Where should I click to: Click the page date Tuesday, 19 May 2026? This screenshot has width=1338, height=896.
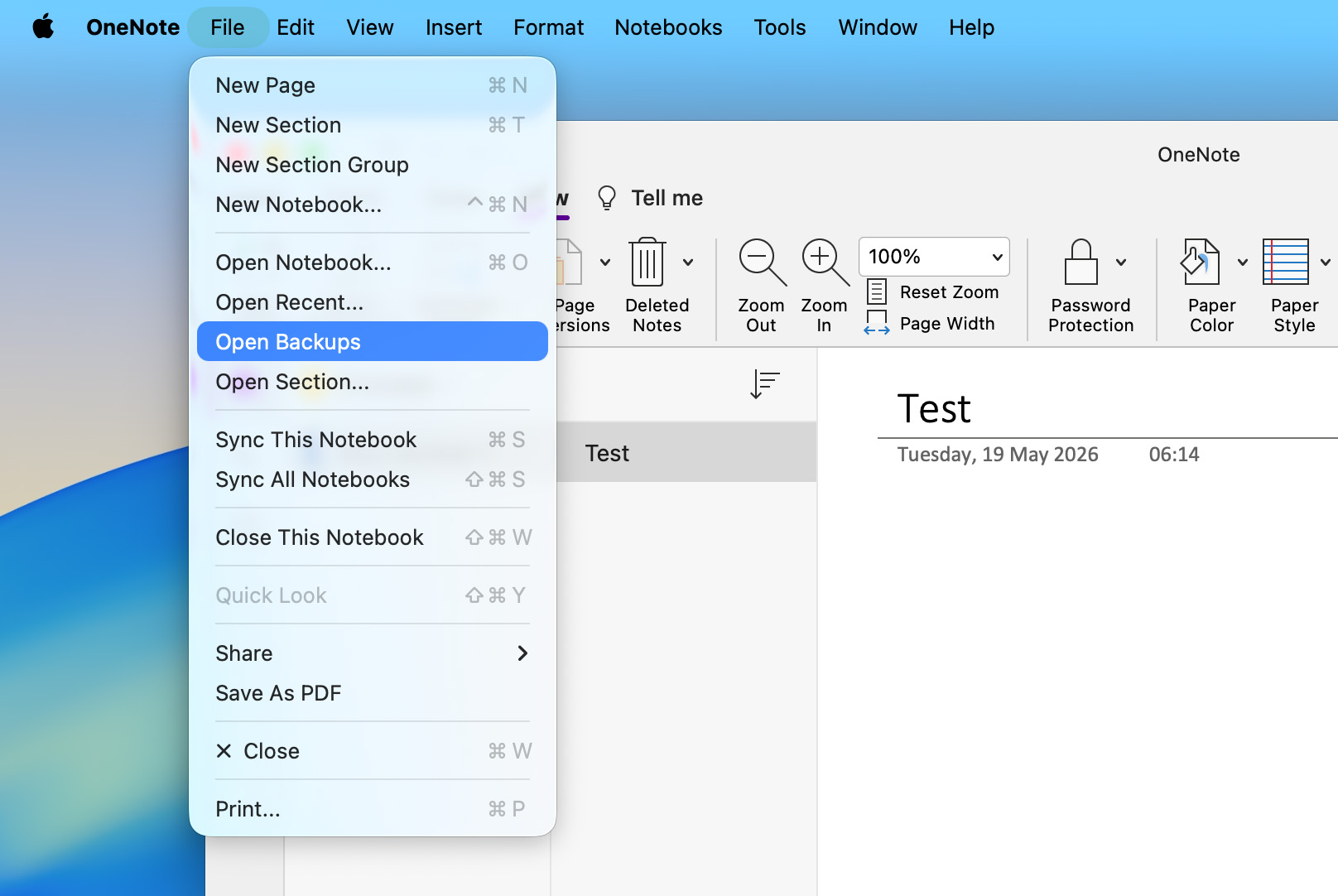(x=998, y=455)
